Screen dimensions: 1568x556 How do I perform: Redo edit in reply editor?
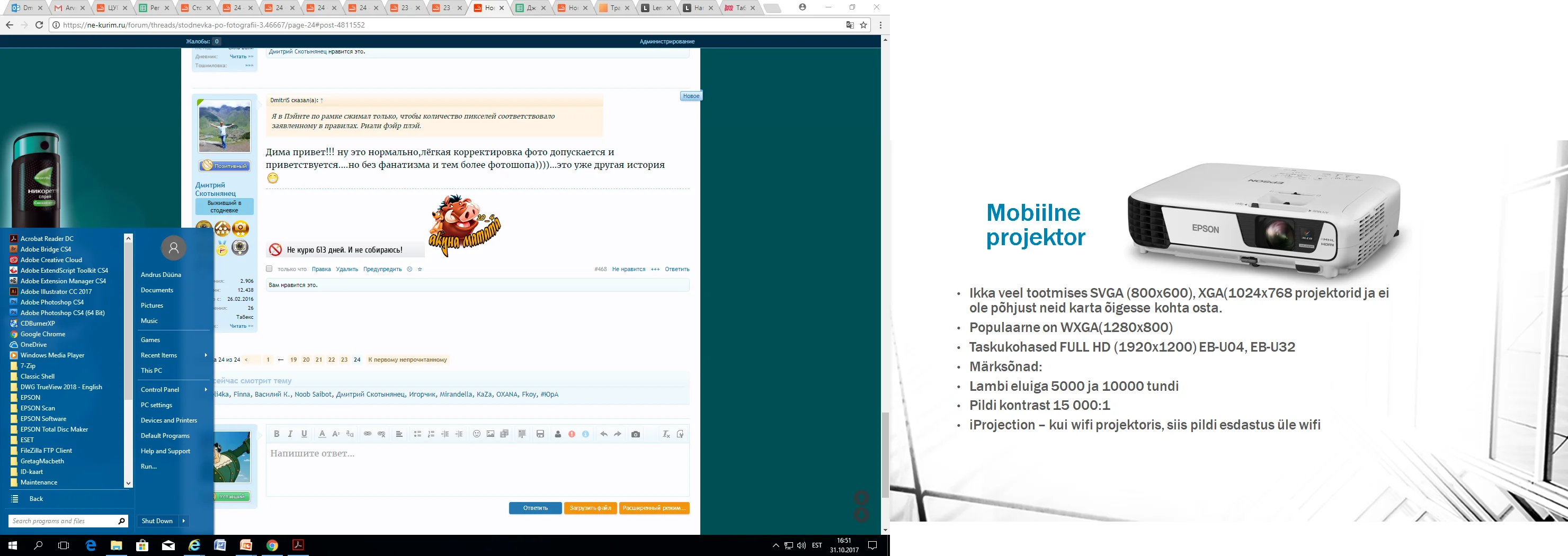pyautogui.click(x=618, y=434)
